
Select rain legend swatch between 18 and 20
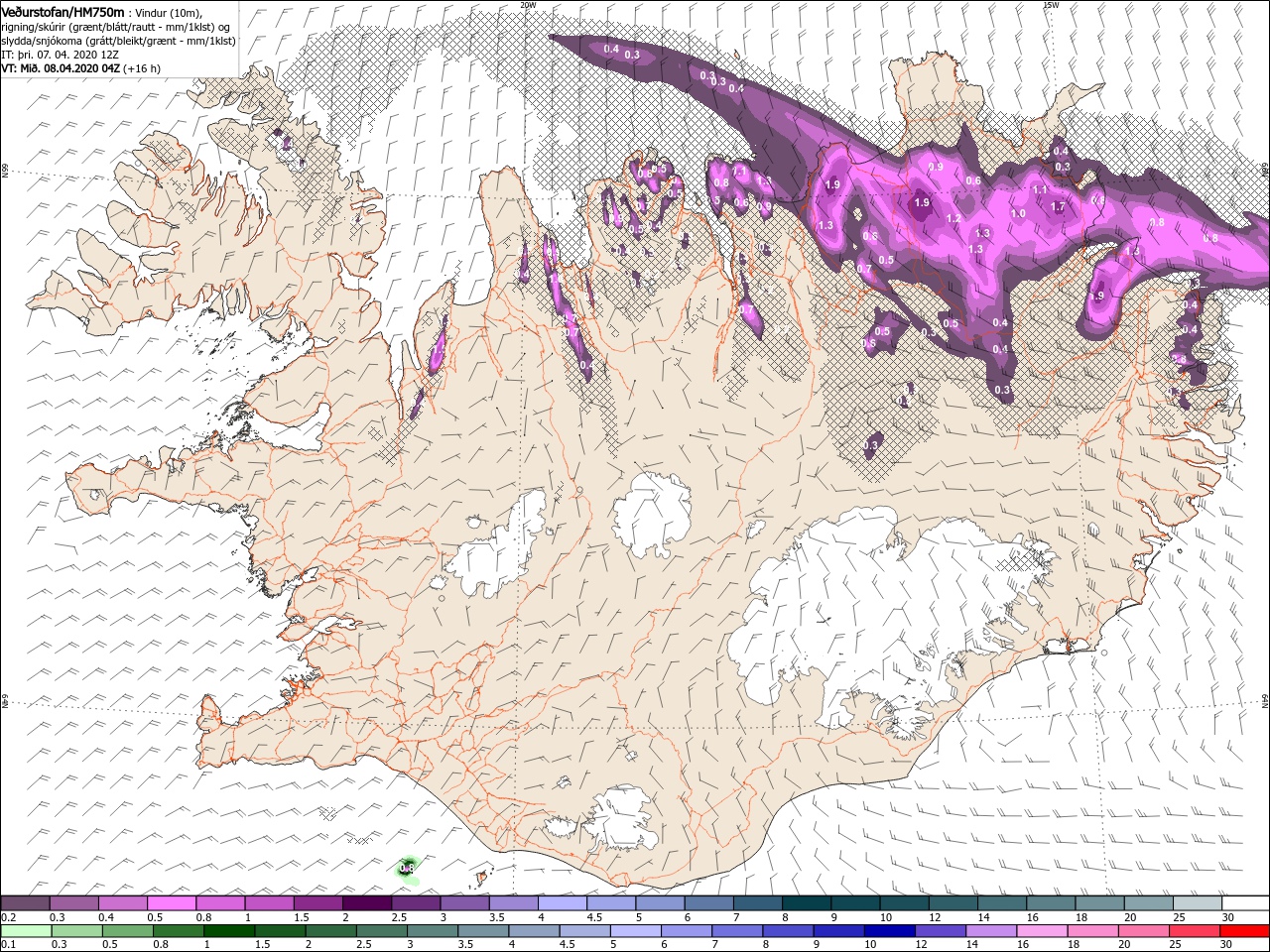pos(1092,931)
